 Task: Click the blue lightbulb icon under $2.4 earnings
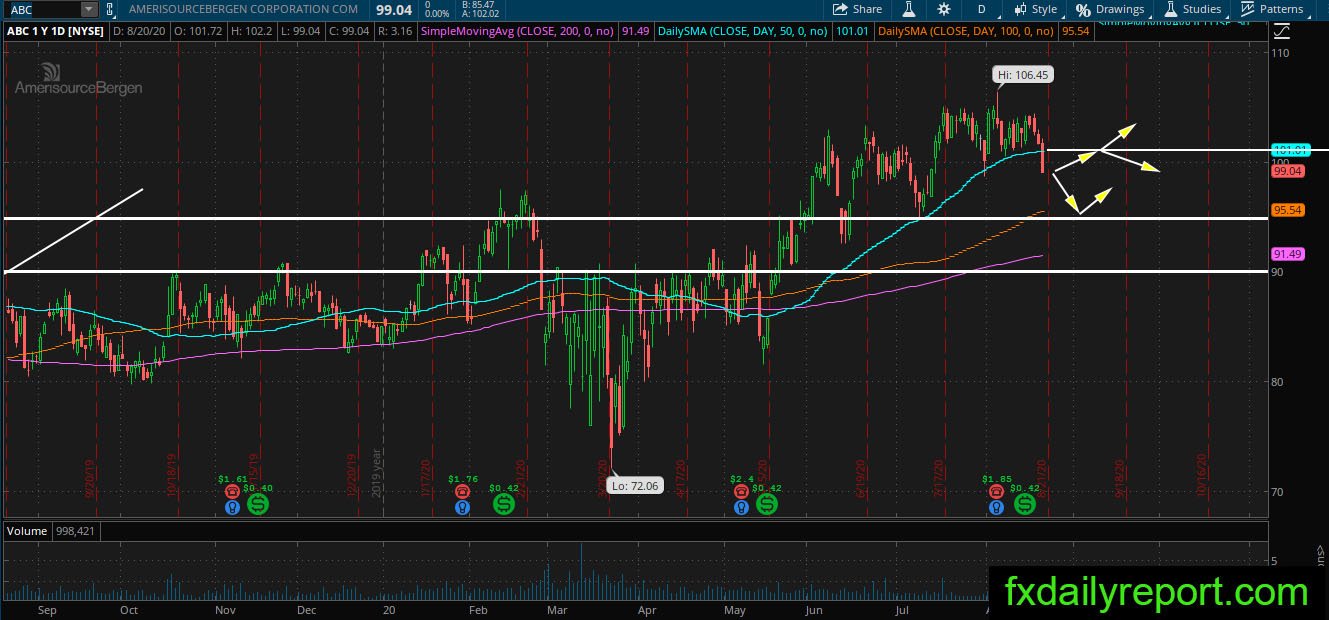[740, 507]
